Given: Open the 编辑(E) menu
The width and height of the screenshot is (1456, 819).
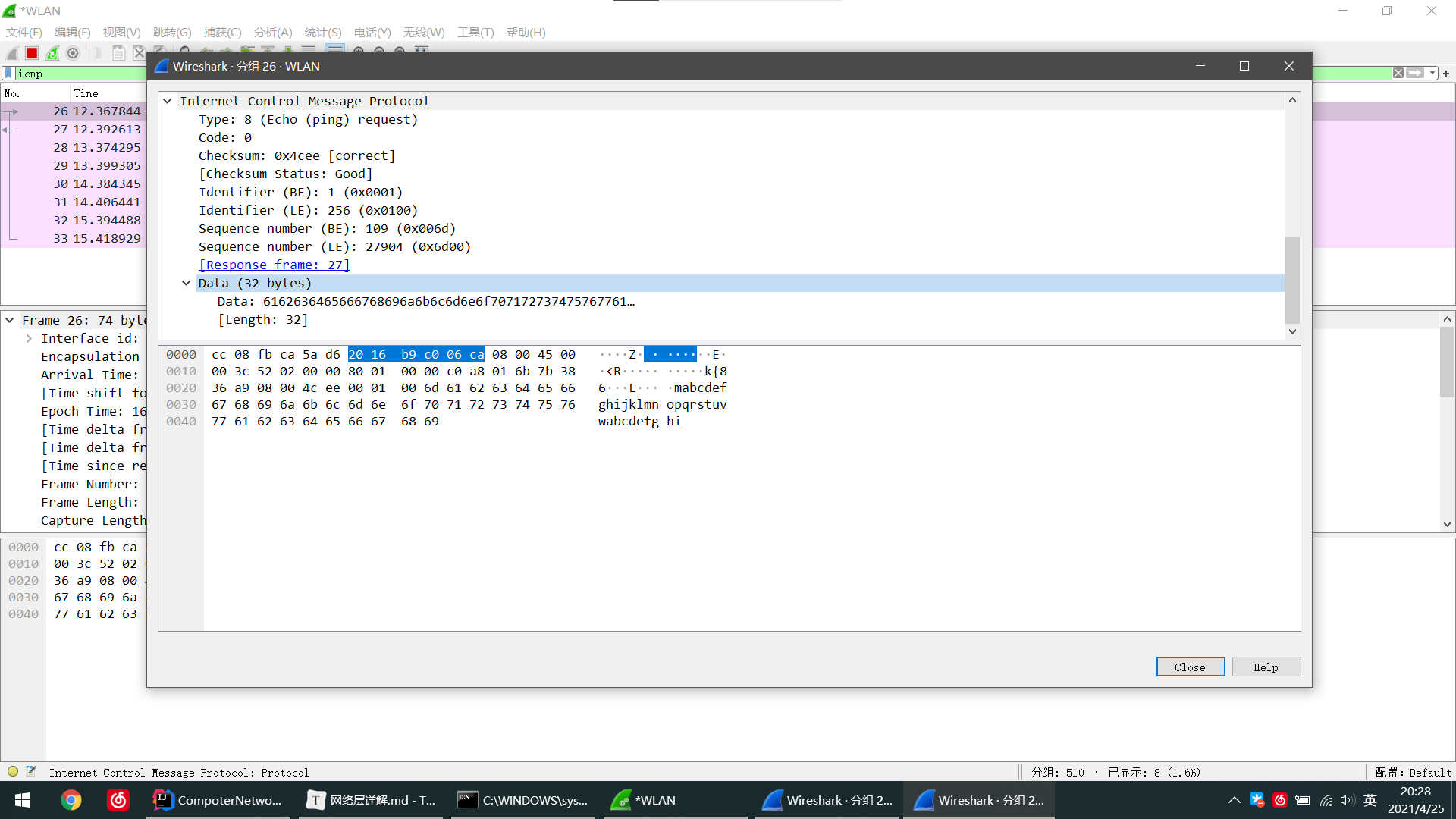Looking at the screenshot, I should pyautogui.click(x=72, y=32).
